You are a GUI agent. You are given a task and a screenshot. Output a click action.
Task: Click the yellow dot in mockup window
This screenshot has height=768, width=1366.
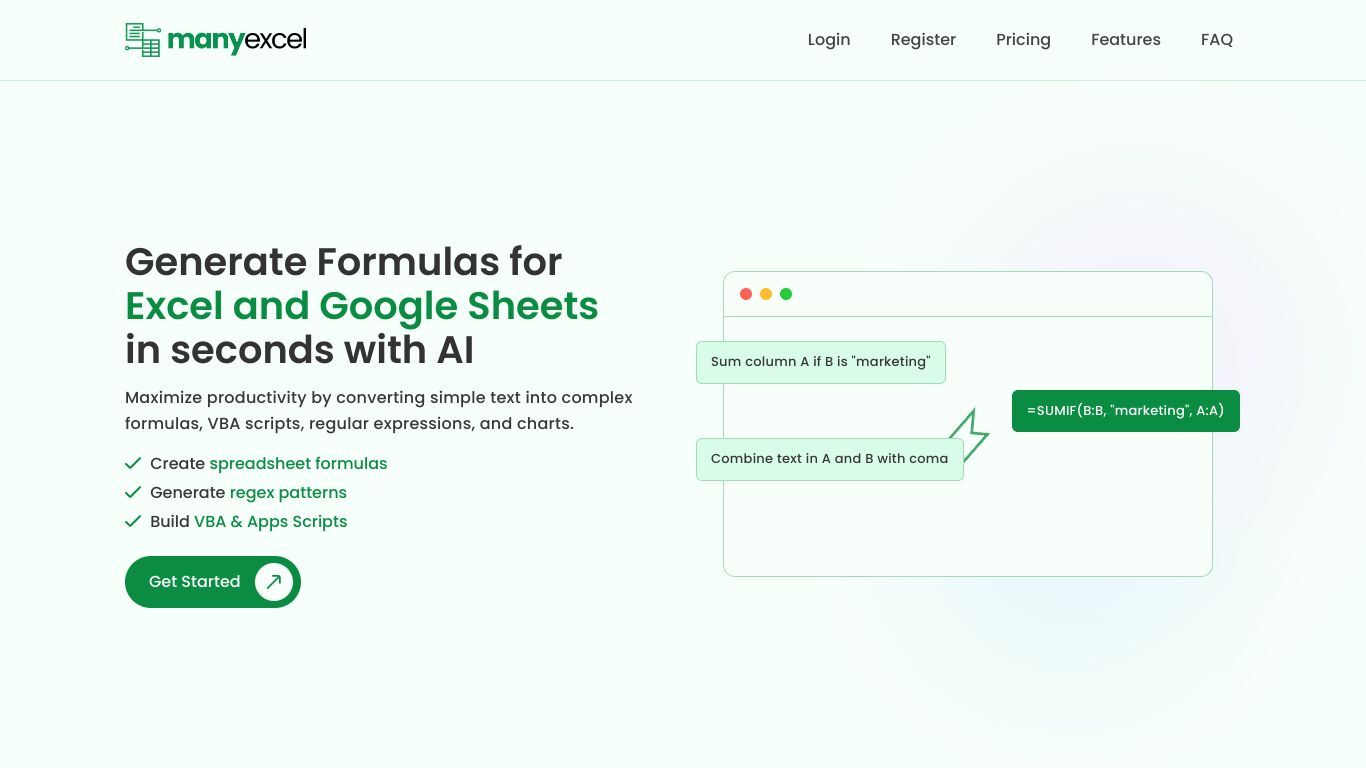[x=766, y=294]
